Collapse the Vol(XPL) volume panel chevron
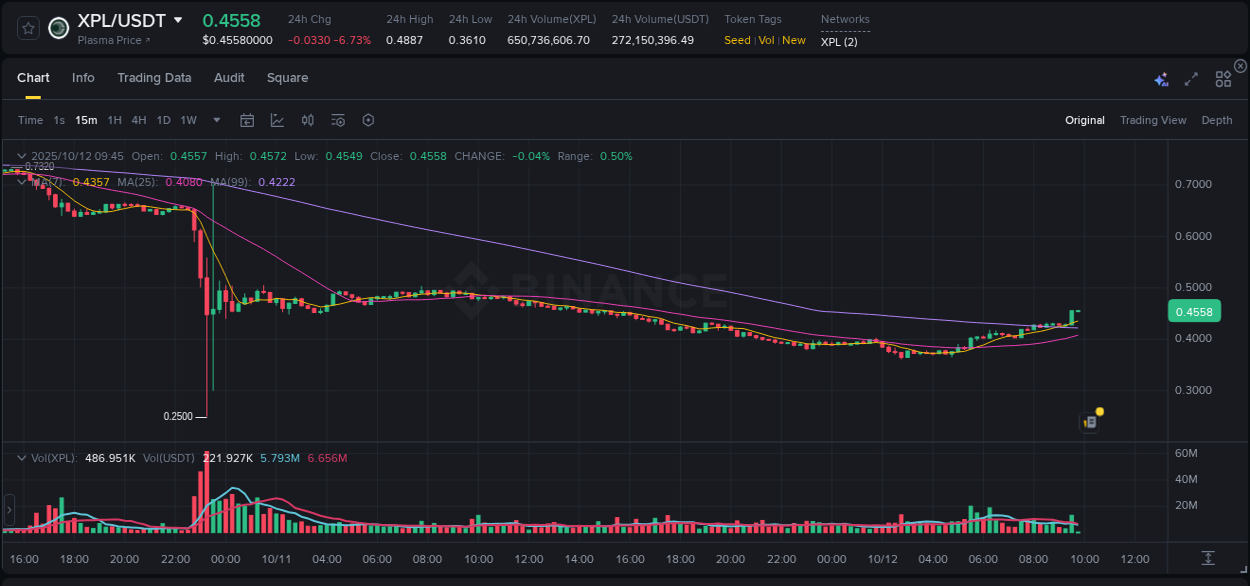Screen dimensions: 1250x586 point(21,458)
